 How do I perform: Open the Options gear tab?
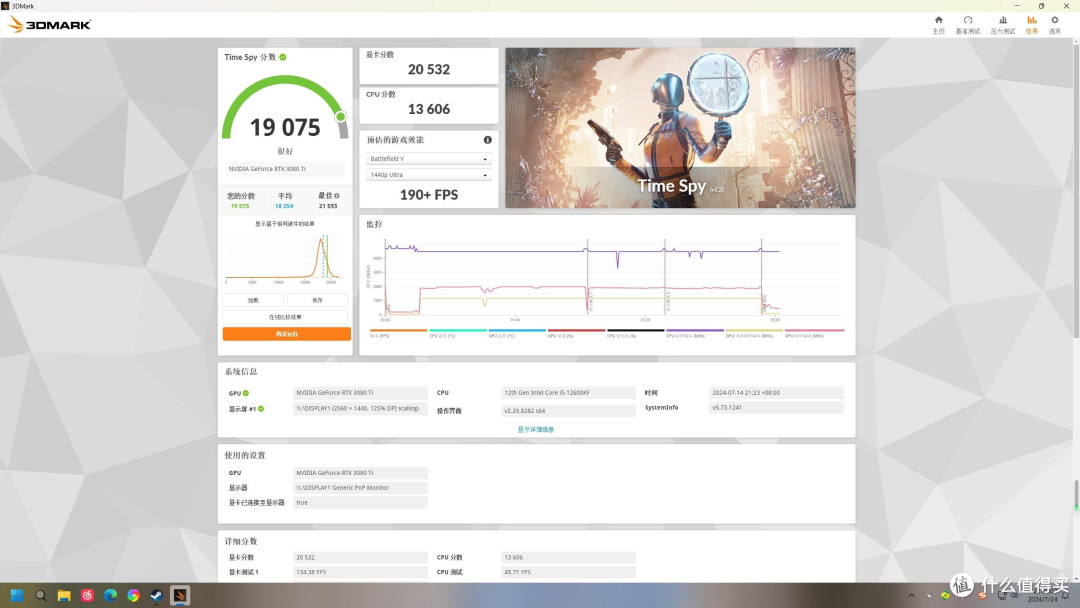tap(1055, 25)
